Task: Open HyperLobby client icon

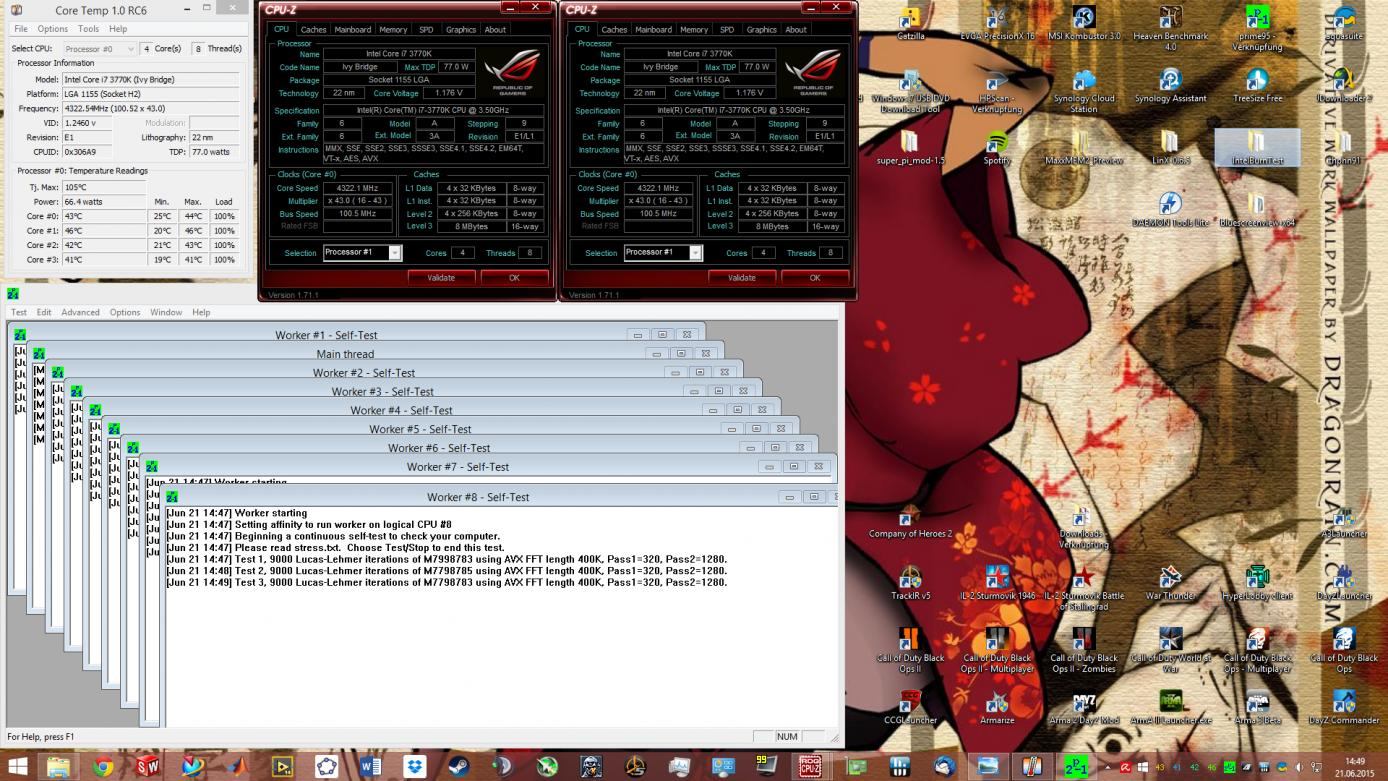Action: [x=1257, y=583]
